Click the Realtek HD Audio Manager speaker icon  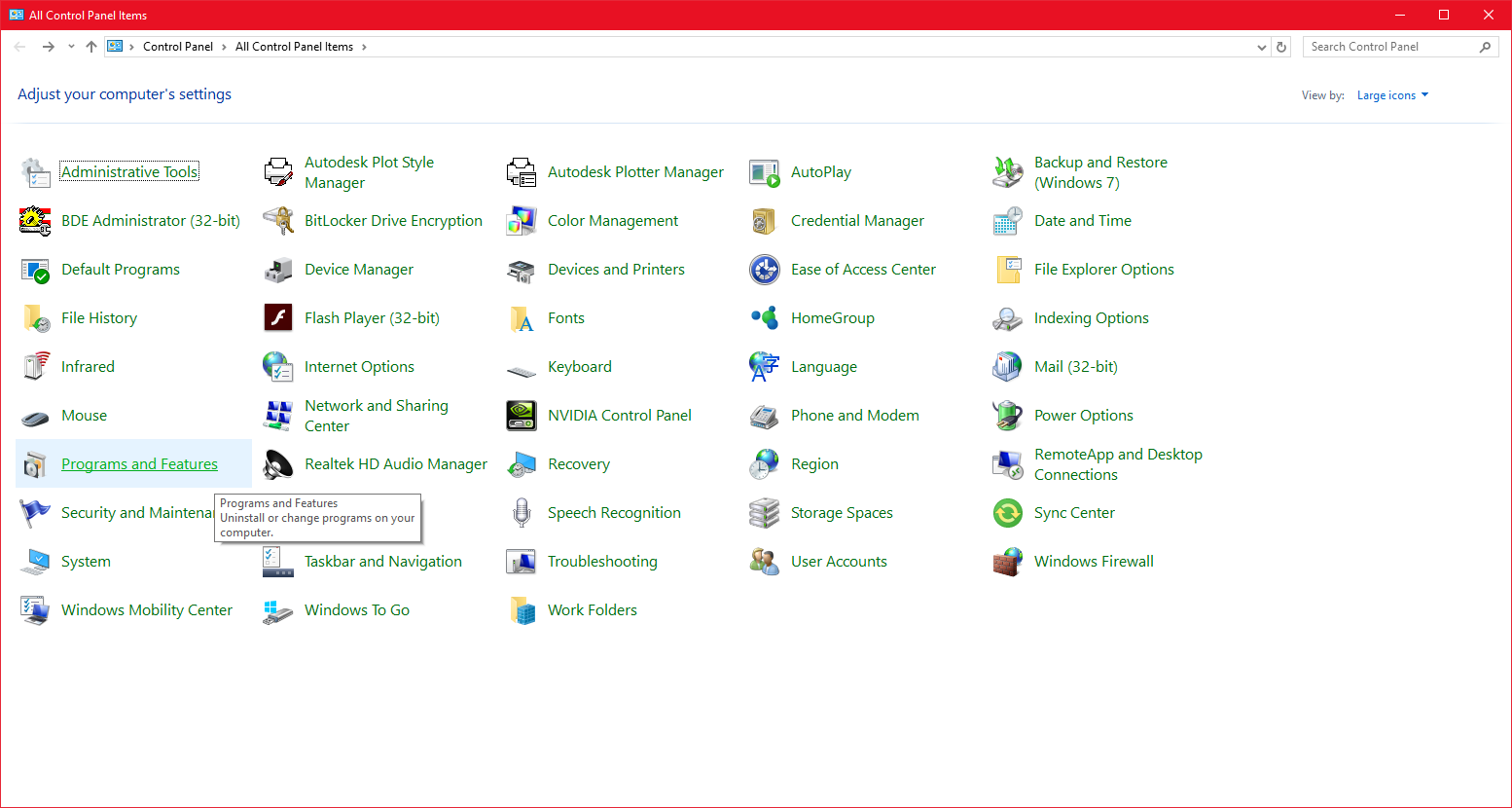click(278, 464)
